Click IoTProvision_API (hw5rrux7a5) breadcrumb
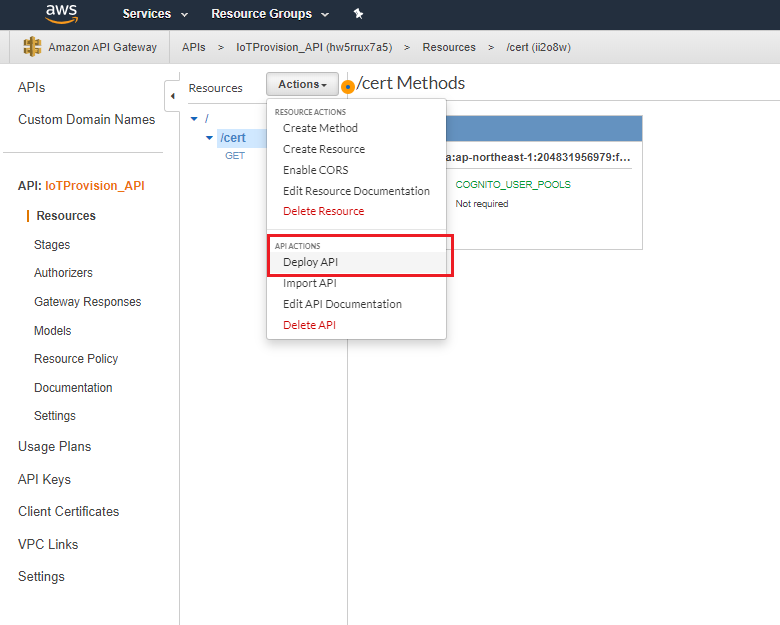Image resolution: width=780 pixels, height=625 pixels. point(314,47)
